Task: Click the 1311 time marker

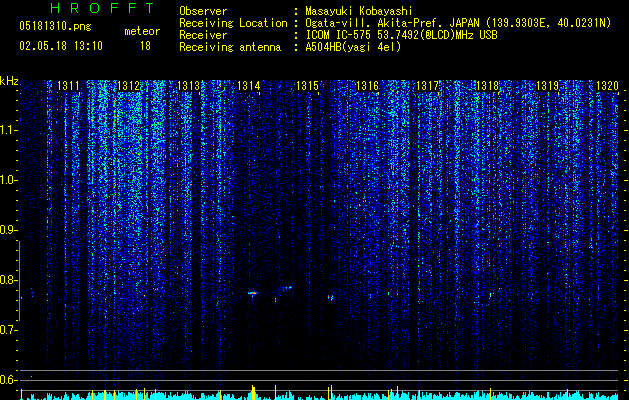Action: 69,86
